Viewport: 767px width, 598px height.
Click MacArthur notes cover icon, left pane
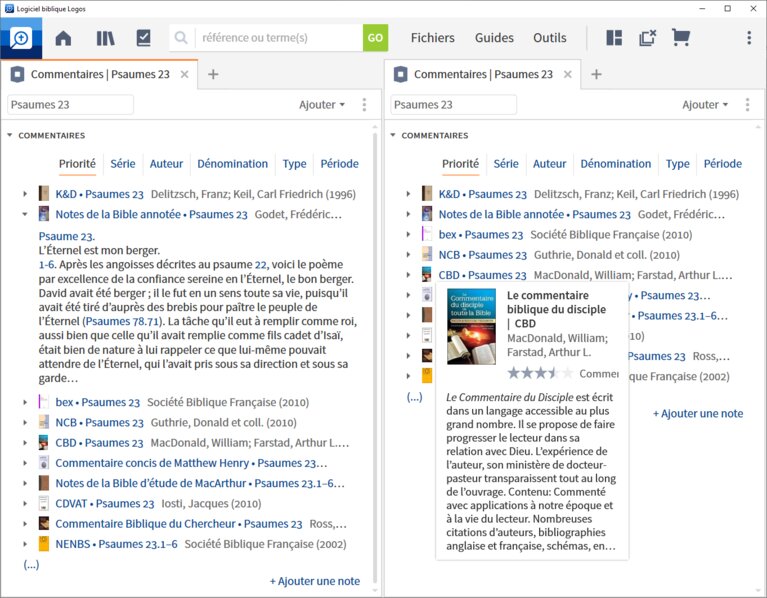point(44,483)
